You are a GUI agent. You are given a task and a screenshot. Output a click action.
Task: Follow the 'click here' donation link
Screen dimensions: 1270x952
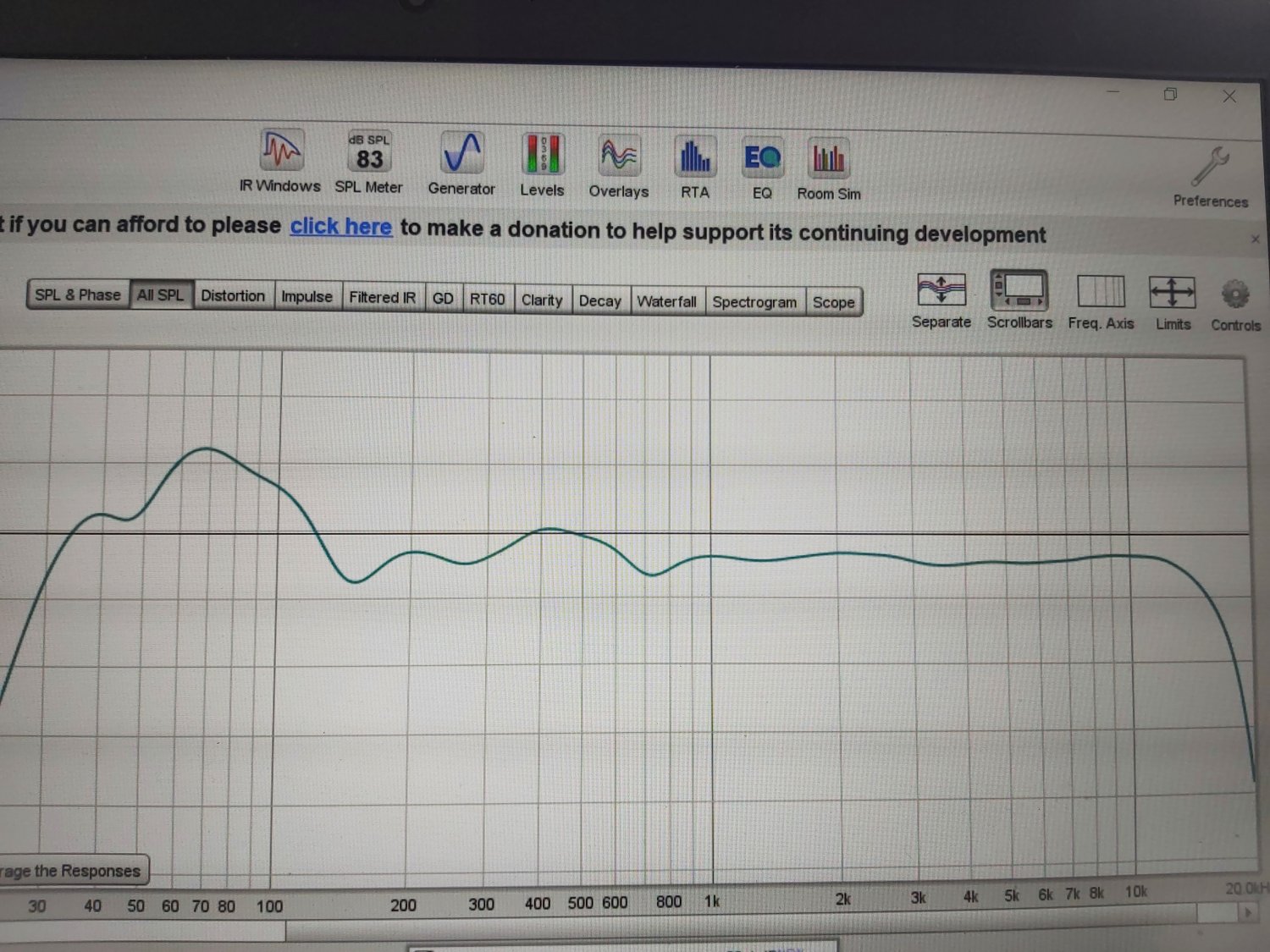(341, 227)
